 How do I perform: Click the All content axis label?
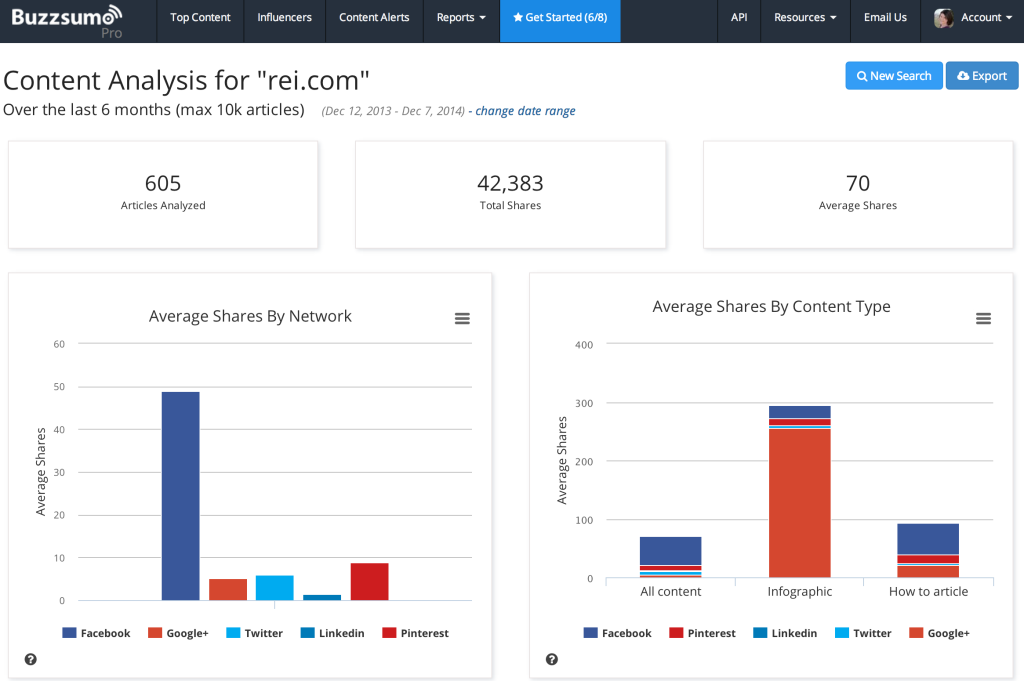671,592
